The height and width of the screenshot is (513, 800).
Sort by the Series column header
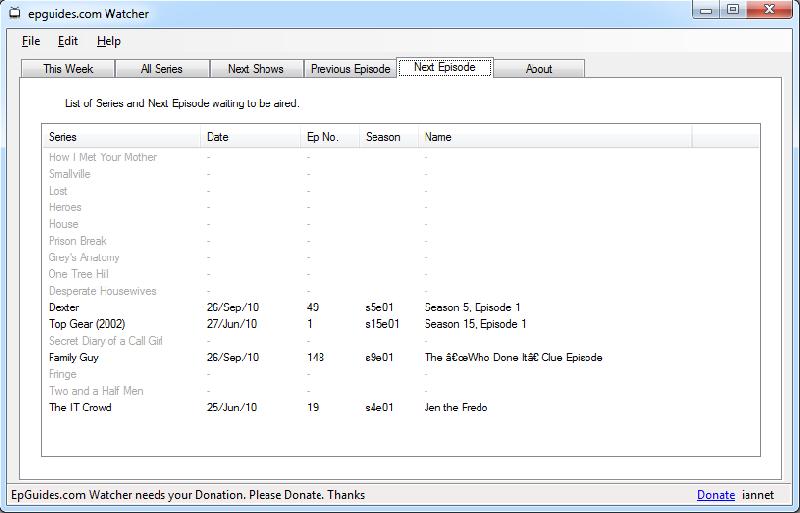(121, 137)
